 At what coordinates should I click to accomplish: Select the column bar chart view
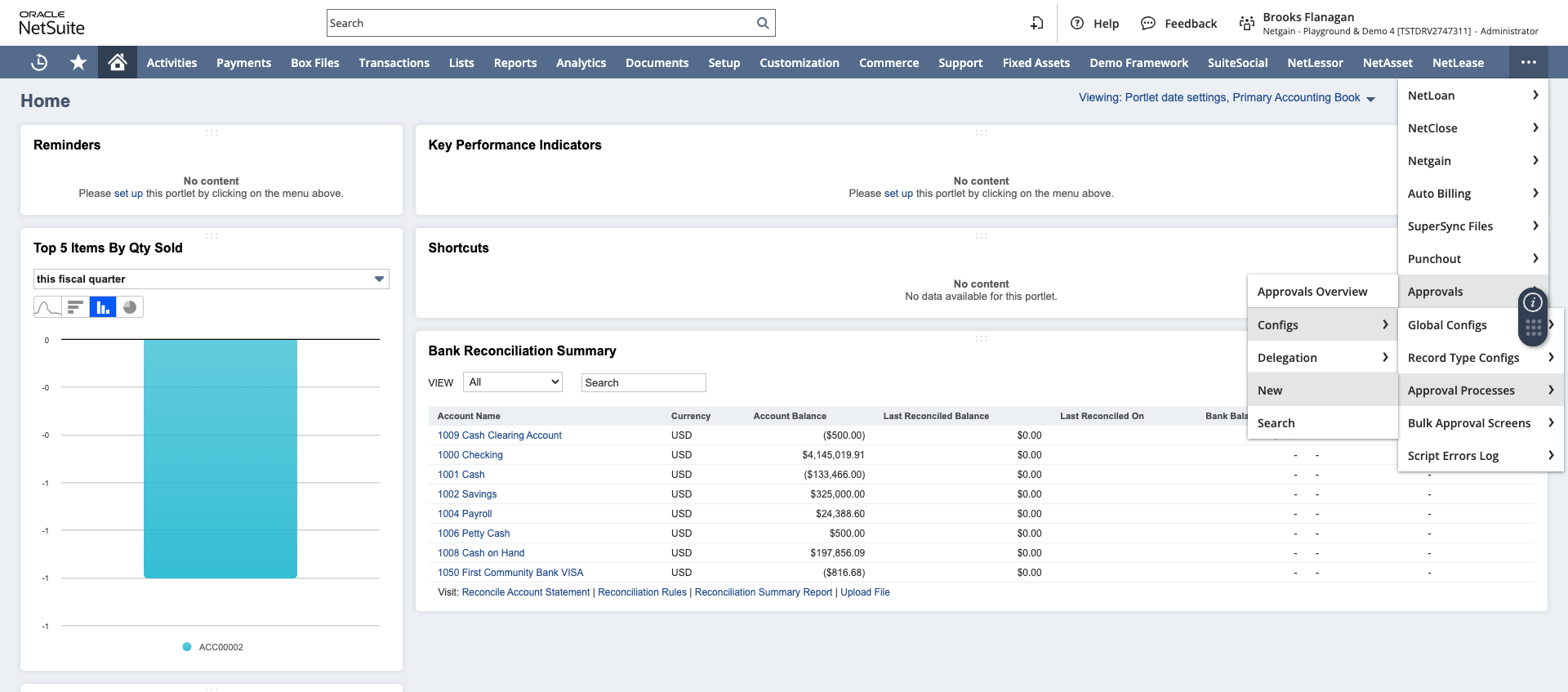103,307
